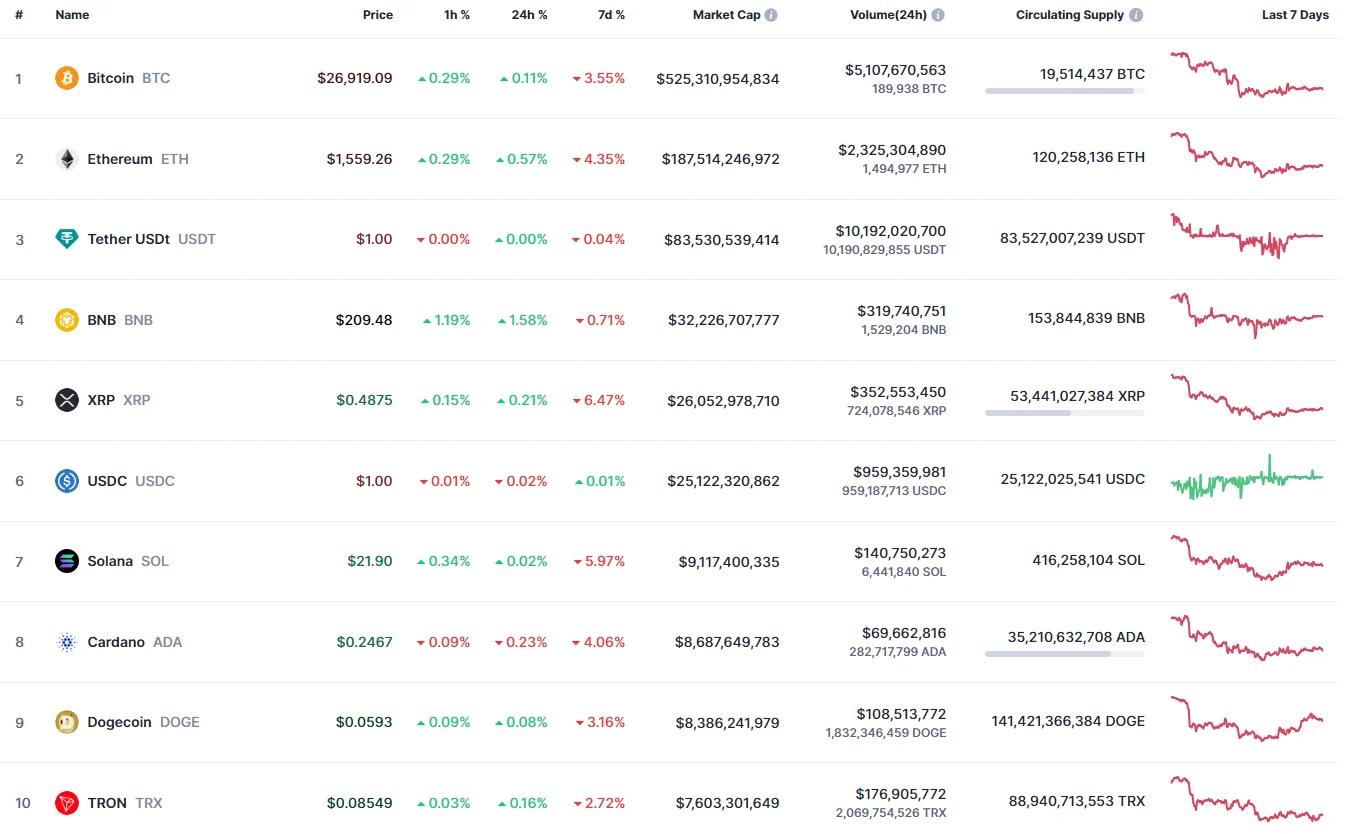Click the Dogecoin logo icon
Screen dimensions: 1355x834
point(67,722)
